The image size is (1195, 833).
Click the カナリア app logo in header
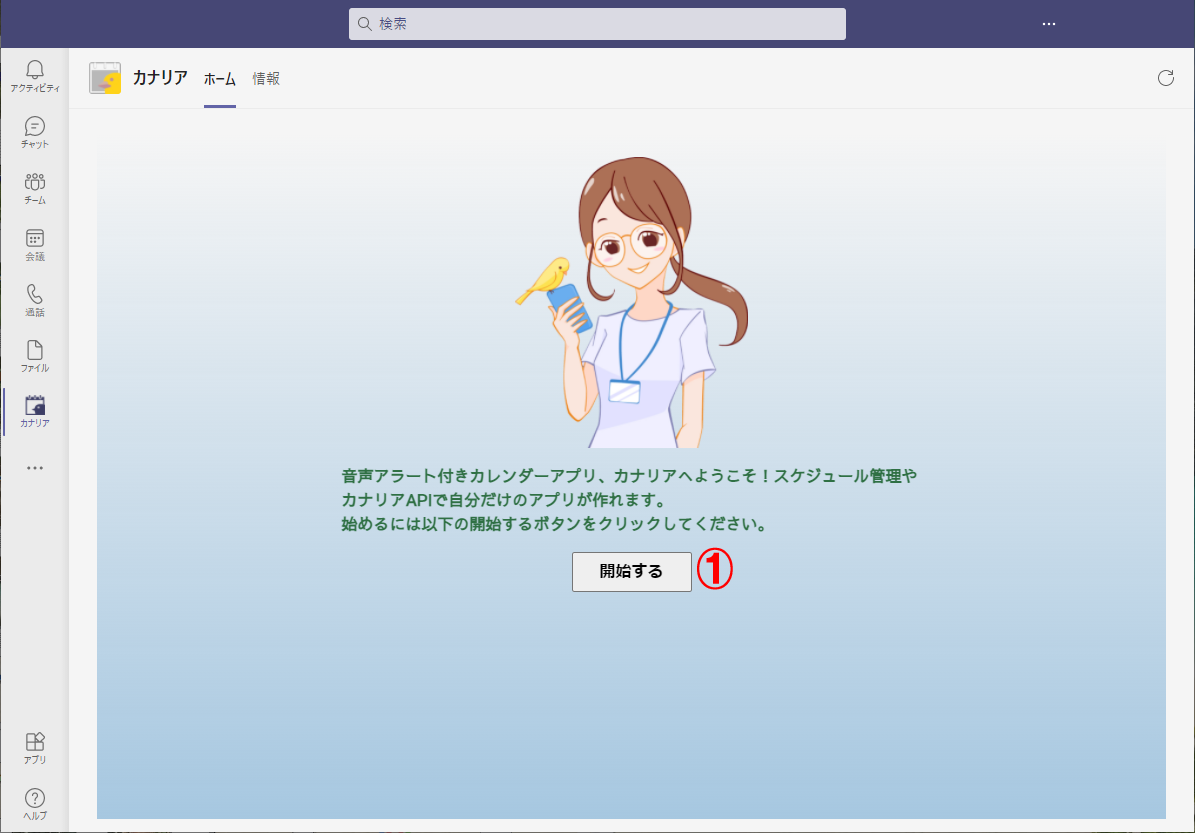point(105,78)
